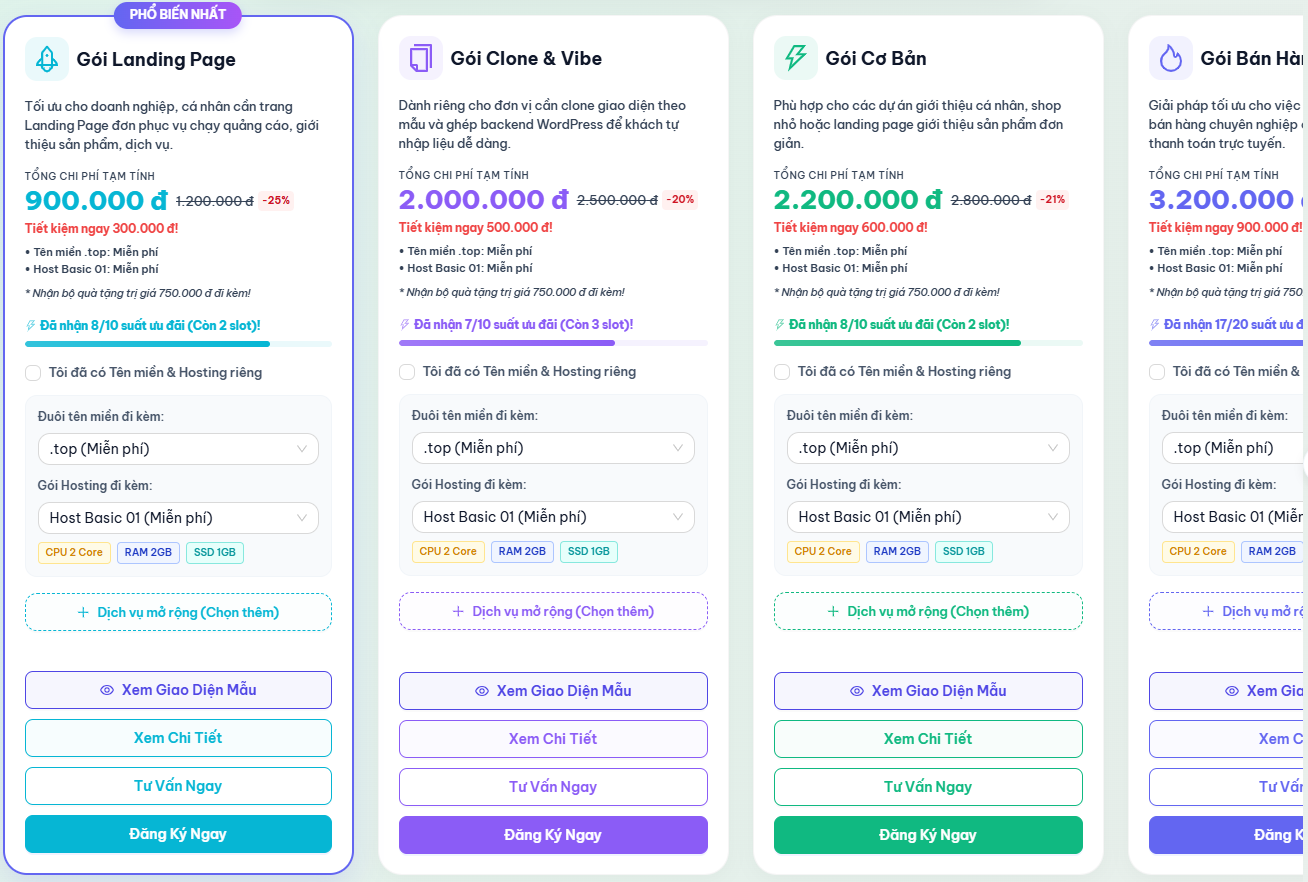Click plus icon on Clone & Vibe Dịch vụ mở rộng
The image size is (1308, 882).
pyautogui.click(x=458, y=611)
